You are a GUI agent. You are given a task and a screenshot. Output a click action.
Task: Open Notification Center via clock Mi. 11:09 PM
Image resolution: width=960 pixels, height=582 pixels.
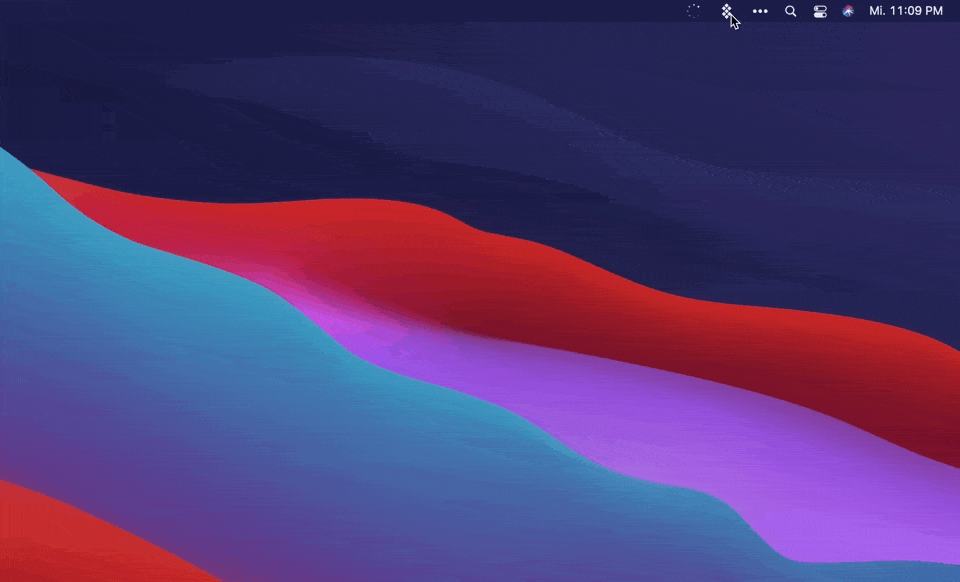coord(906,11)
